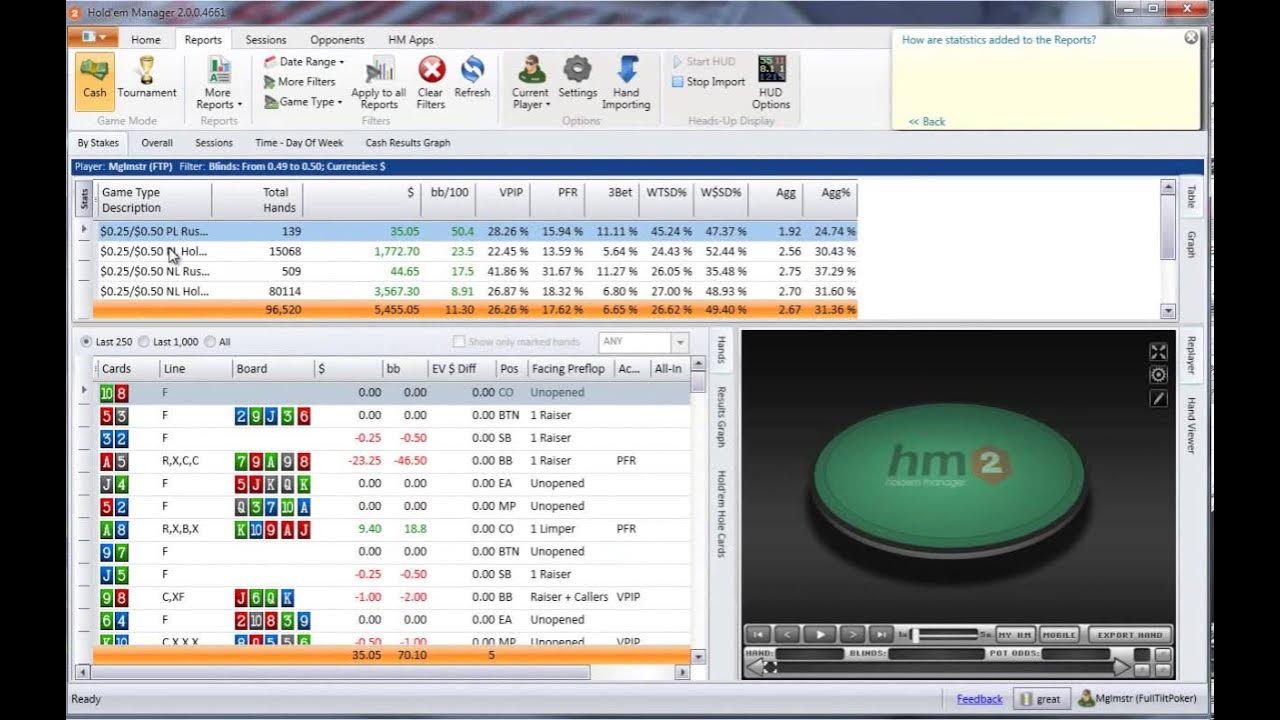The image size is (1280, 720).
Task: Click EXPORT HAND button
Action: click(1129, 634)
